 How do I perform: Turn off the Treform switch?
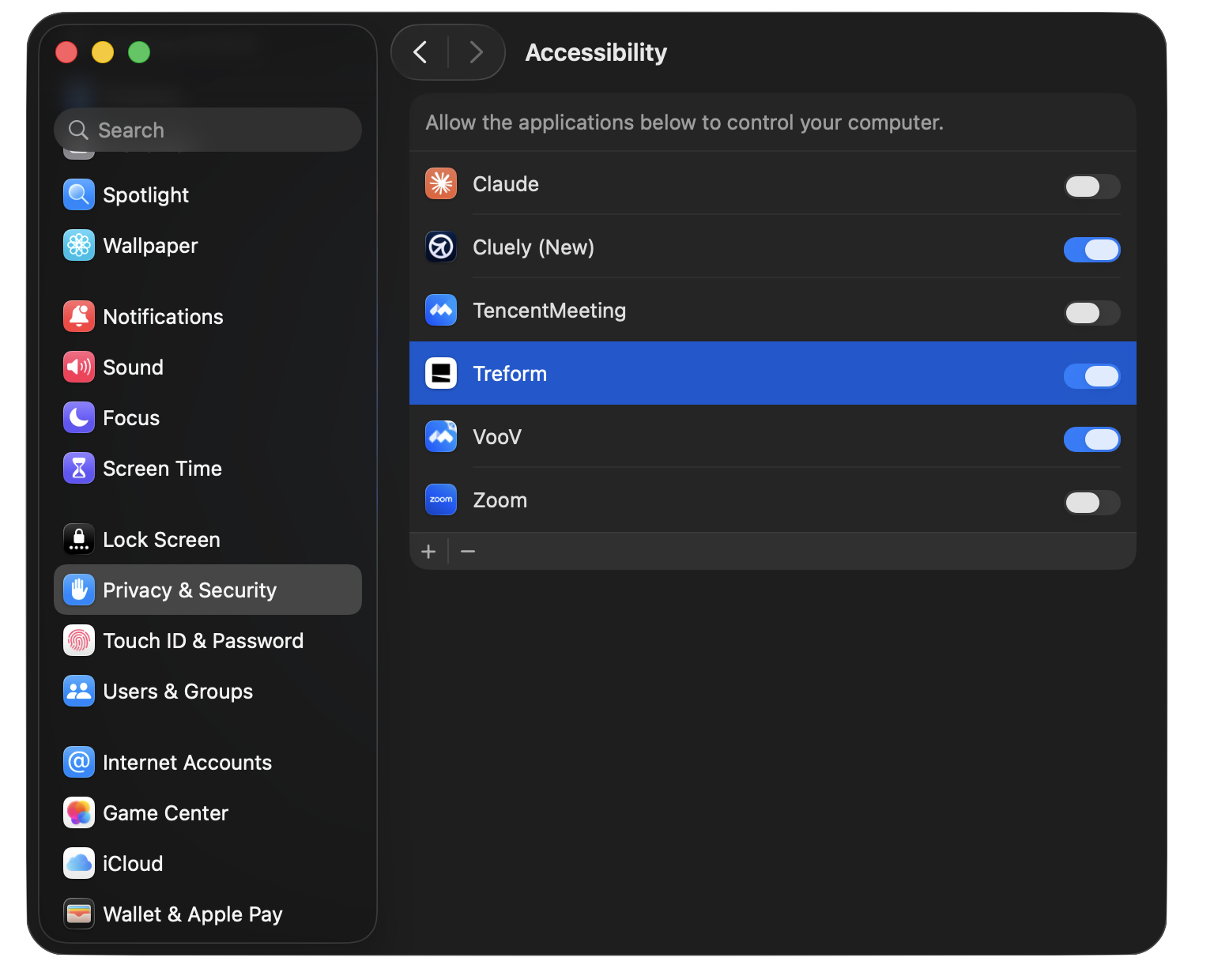click(x=1092, y=376)
